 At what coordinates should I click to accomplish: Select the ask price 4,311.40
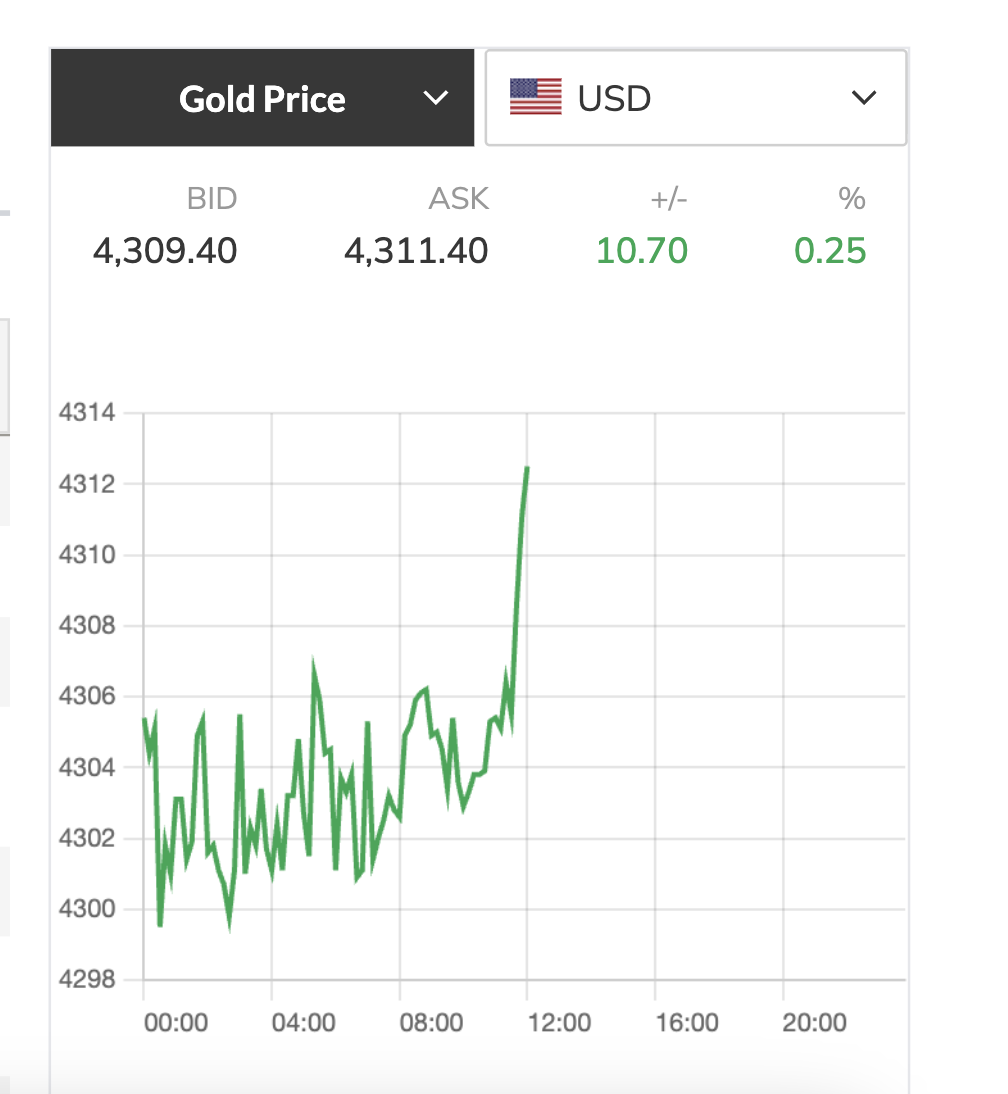click(416, 250)
